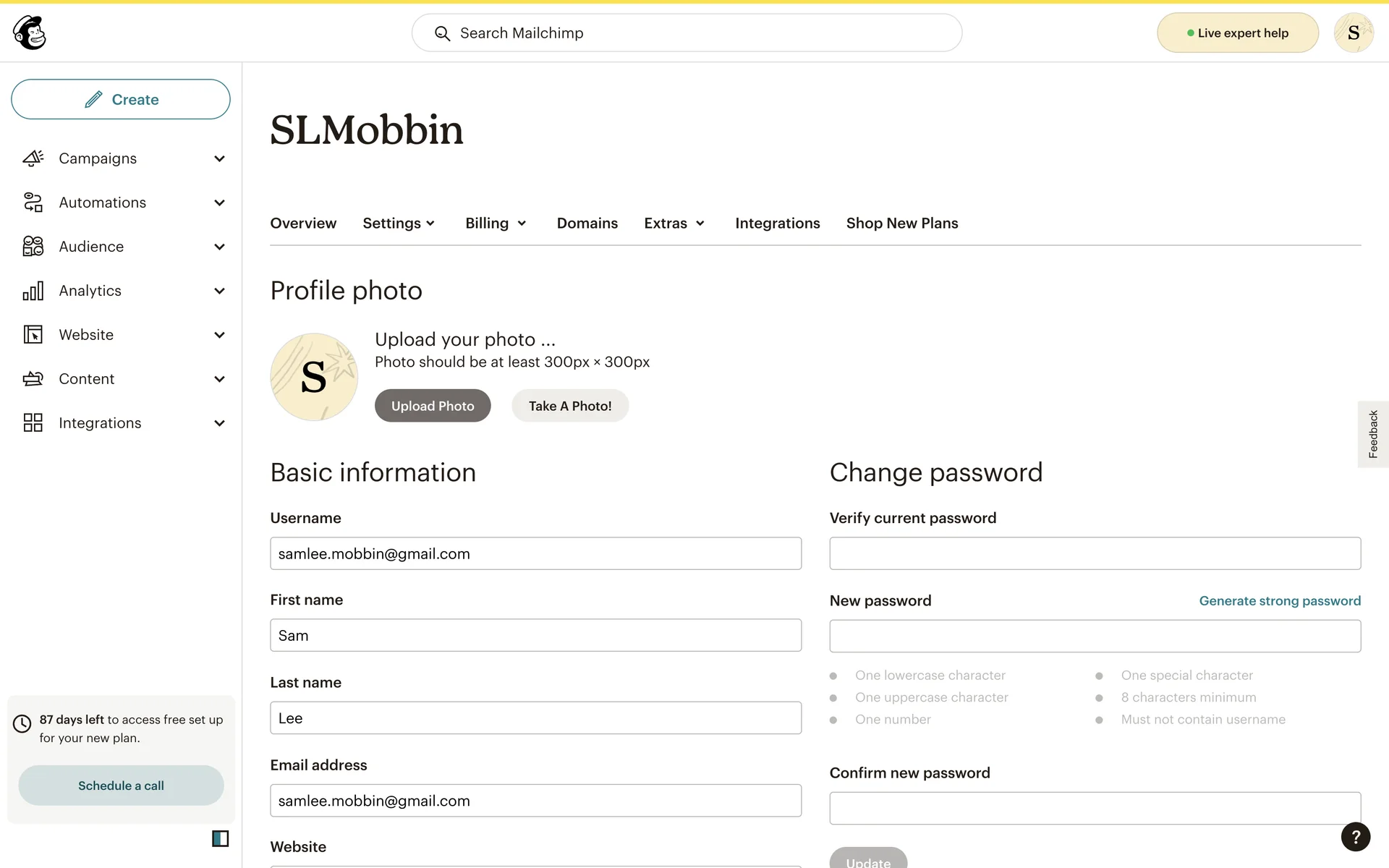Collapse the sidebar panel toggle
This screenshot has width=1389, height=868.
click(x=220, y=838)
